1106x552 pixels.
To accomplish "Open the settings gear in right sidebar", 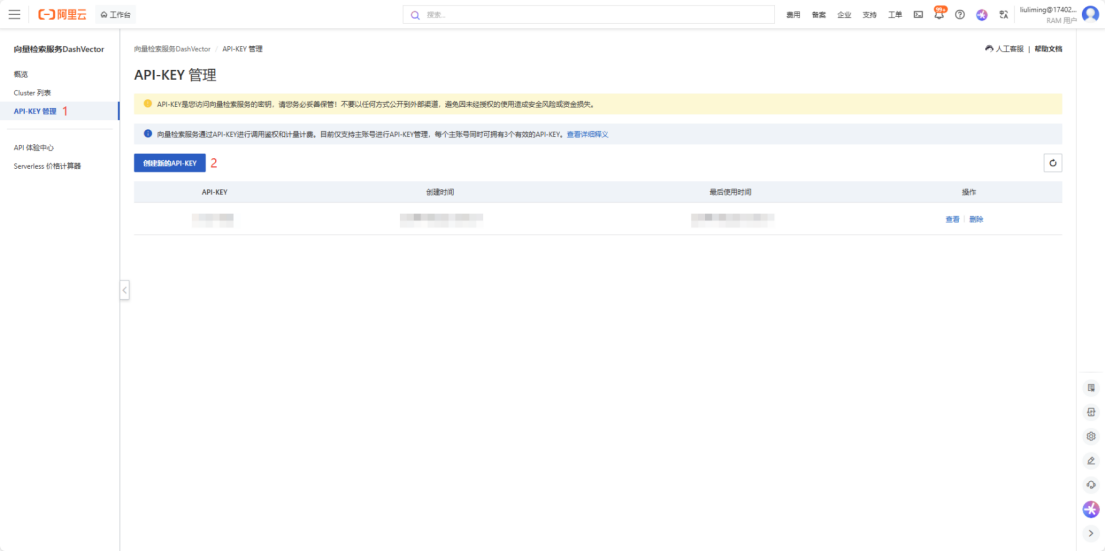I will (x=1091, y=436).
